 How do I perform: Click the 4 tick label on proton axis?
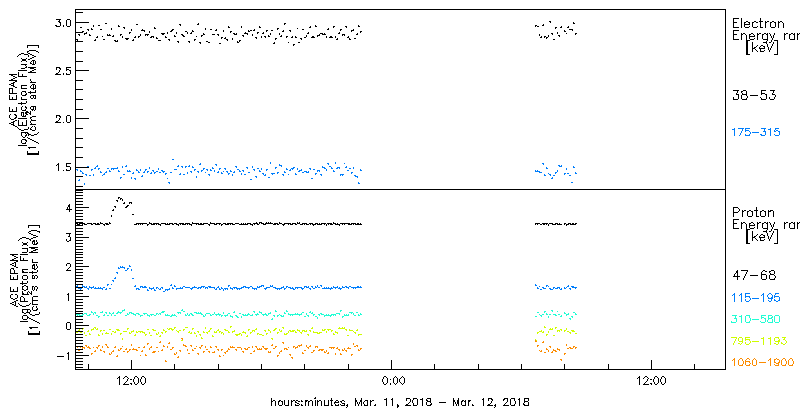click(x=67, y=208)
